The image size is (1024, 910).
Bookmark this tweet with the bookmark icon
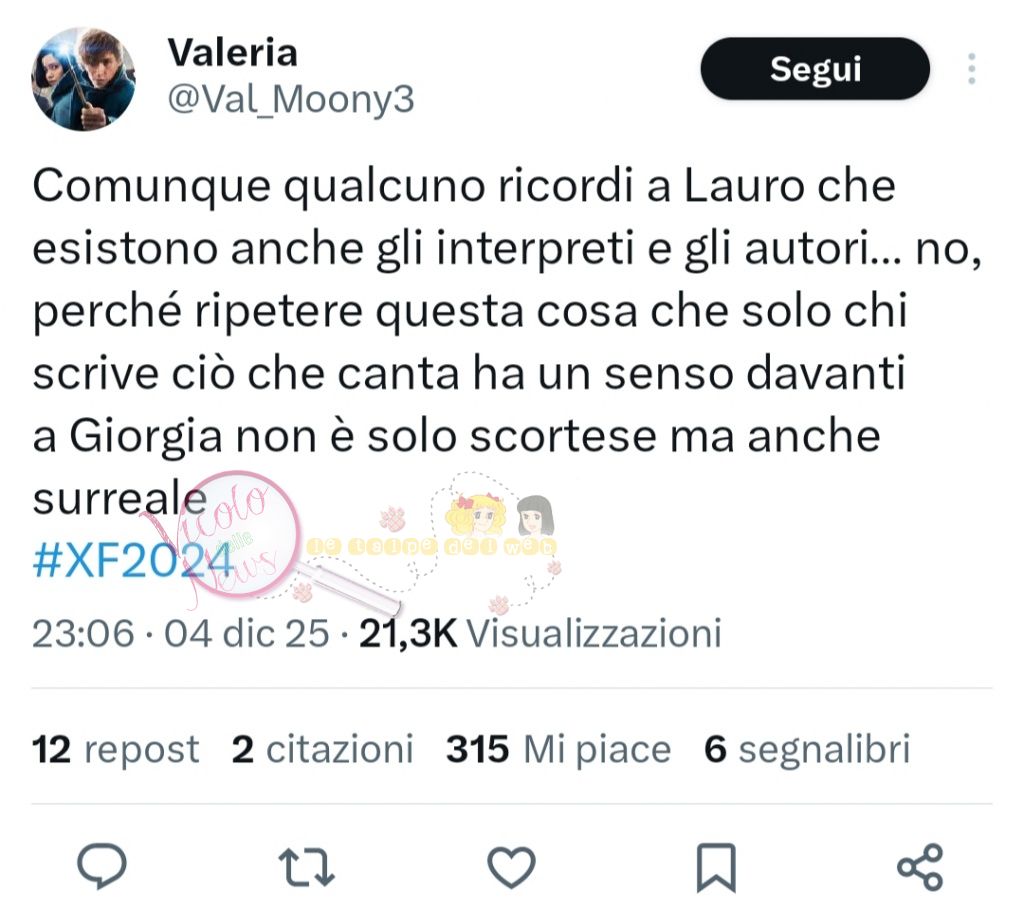[716, 868]
